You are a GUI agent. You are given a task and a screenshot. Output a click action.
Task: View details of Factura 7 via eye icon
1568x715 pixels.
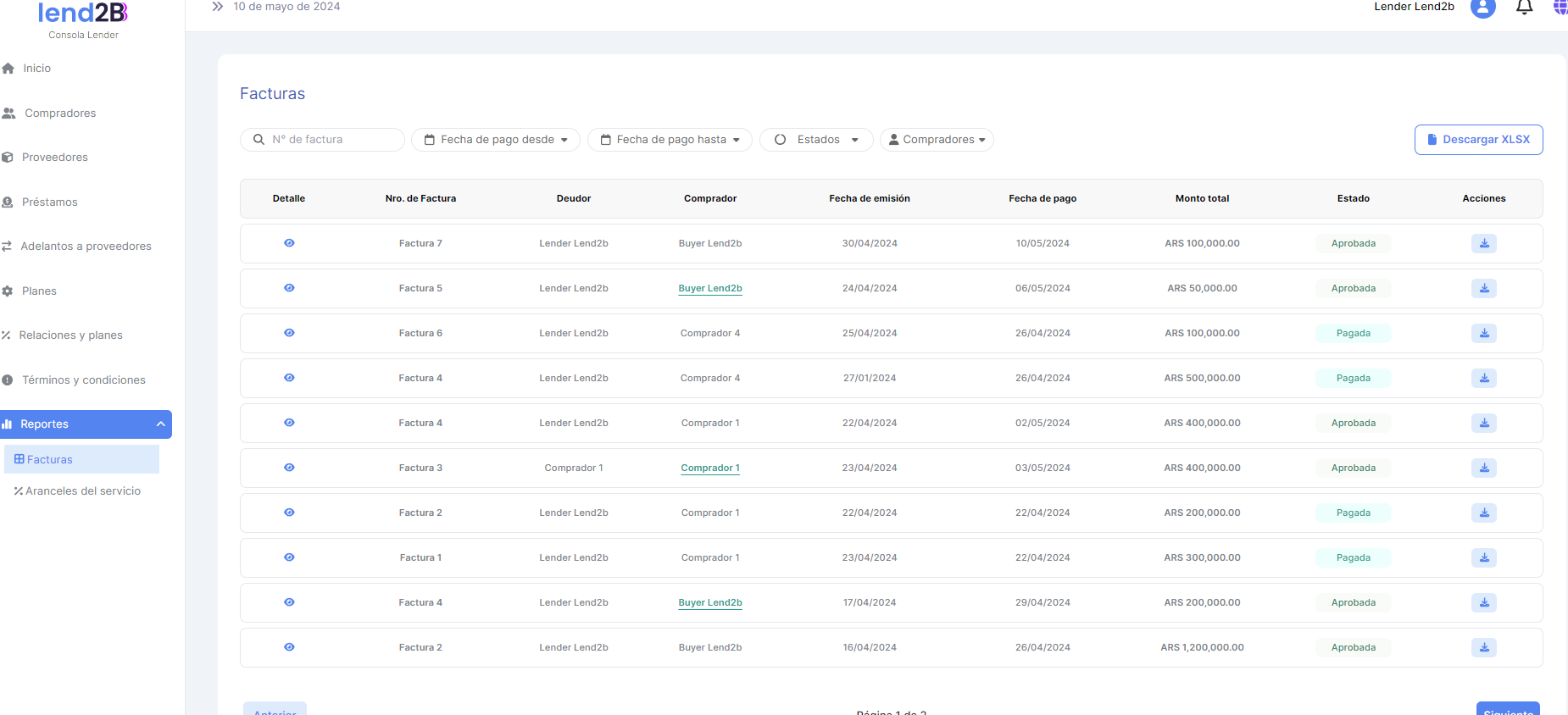pos(289,243)
